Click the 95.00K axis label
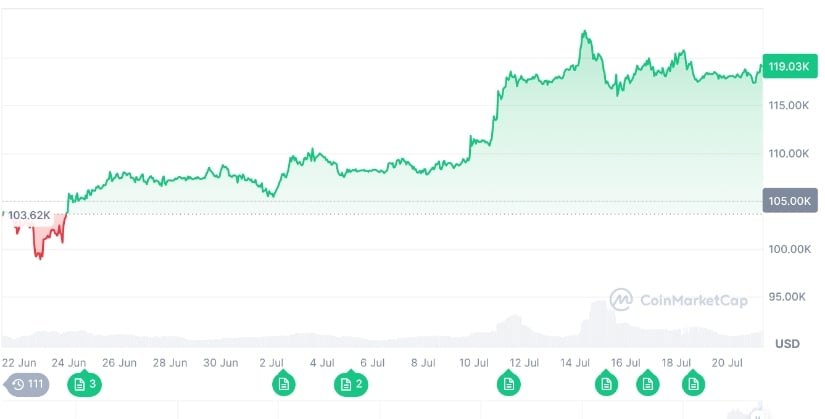The width and height of the screenshot is (825, 419). click(786, 297)
